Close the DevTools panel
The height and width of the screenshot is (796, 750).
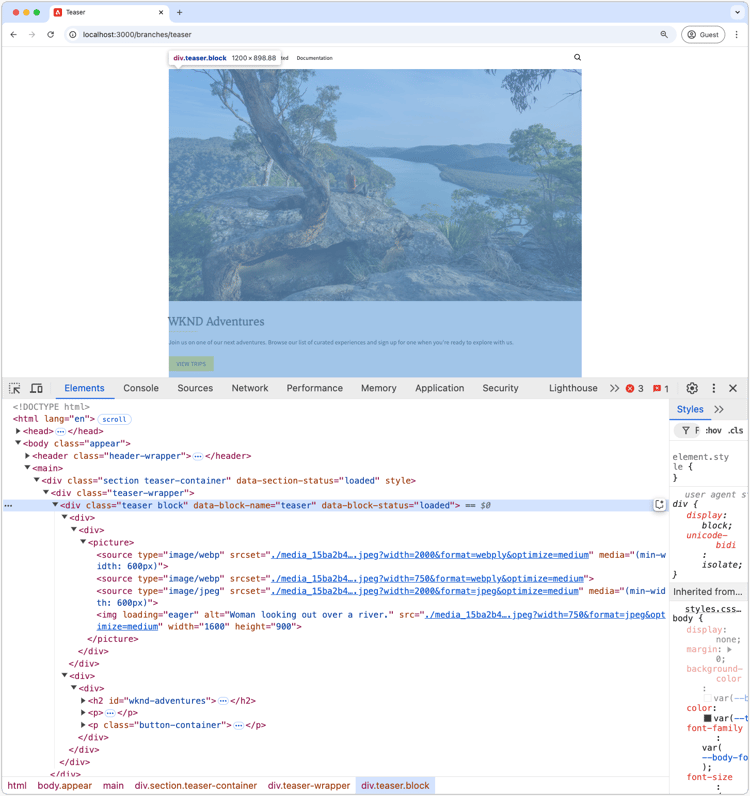coord(733,388)
